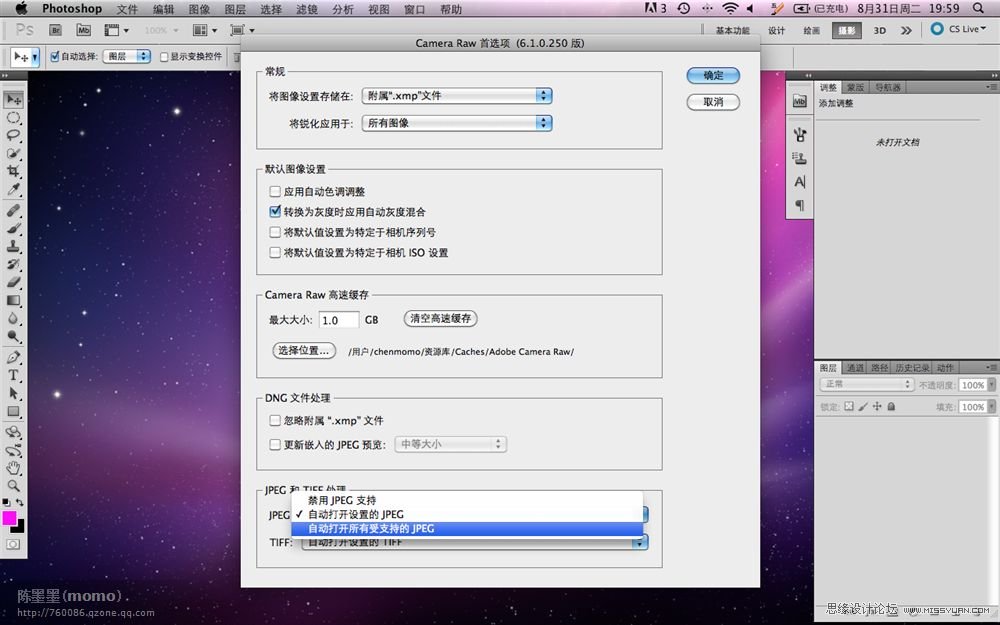Screen dimensions: 1000x625
Task: Launch Mini Bridge from top Mb icon
Action: coord(84,30)
